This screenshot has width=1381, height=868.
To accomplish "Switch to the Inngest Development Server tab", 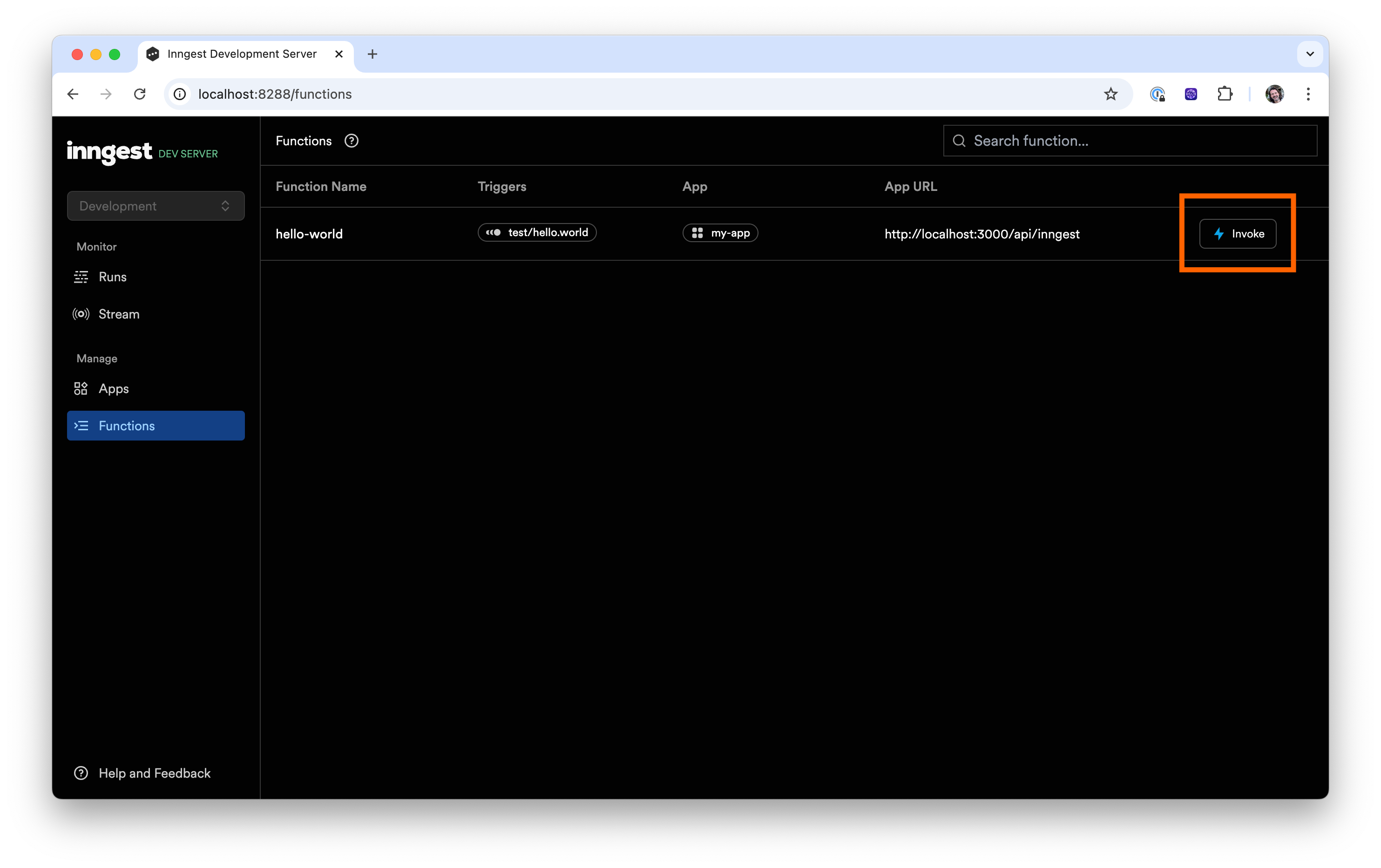I will pos(241,54).
